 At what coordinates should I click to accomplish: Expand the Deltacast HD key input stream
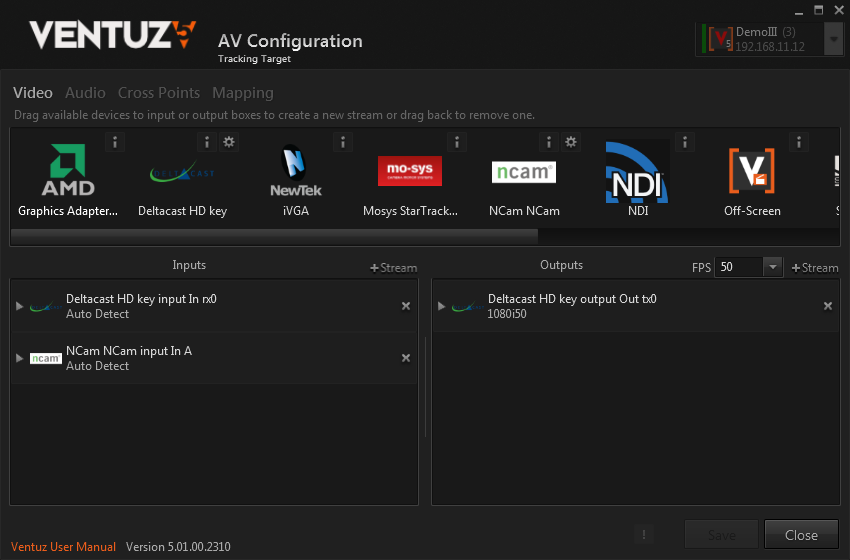[x=19, y=306]
